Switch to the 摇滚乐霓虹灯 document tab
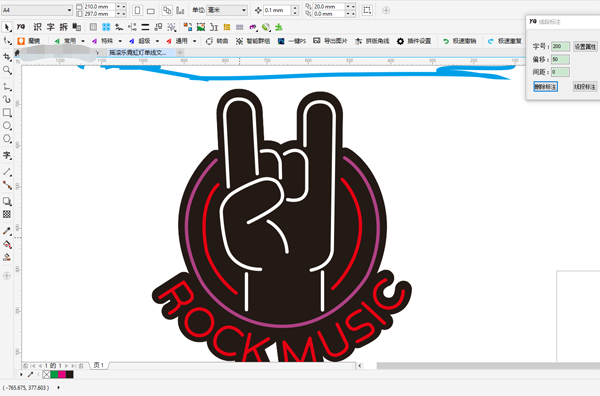This screenshot has height=396, width=600. pos(138,53)
